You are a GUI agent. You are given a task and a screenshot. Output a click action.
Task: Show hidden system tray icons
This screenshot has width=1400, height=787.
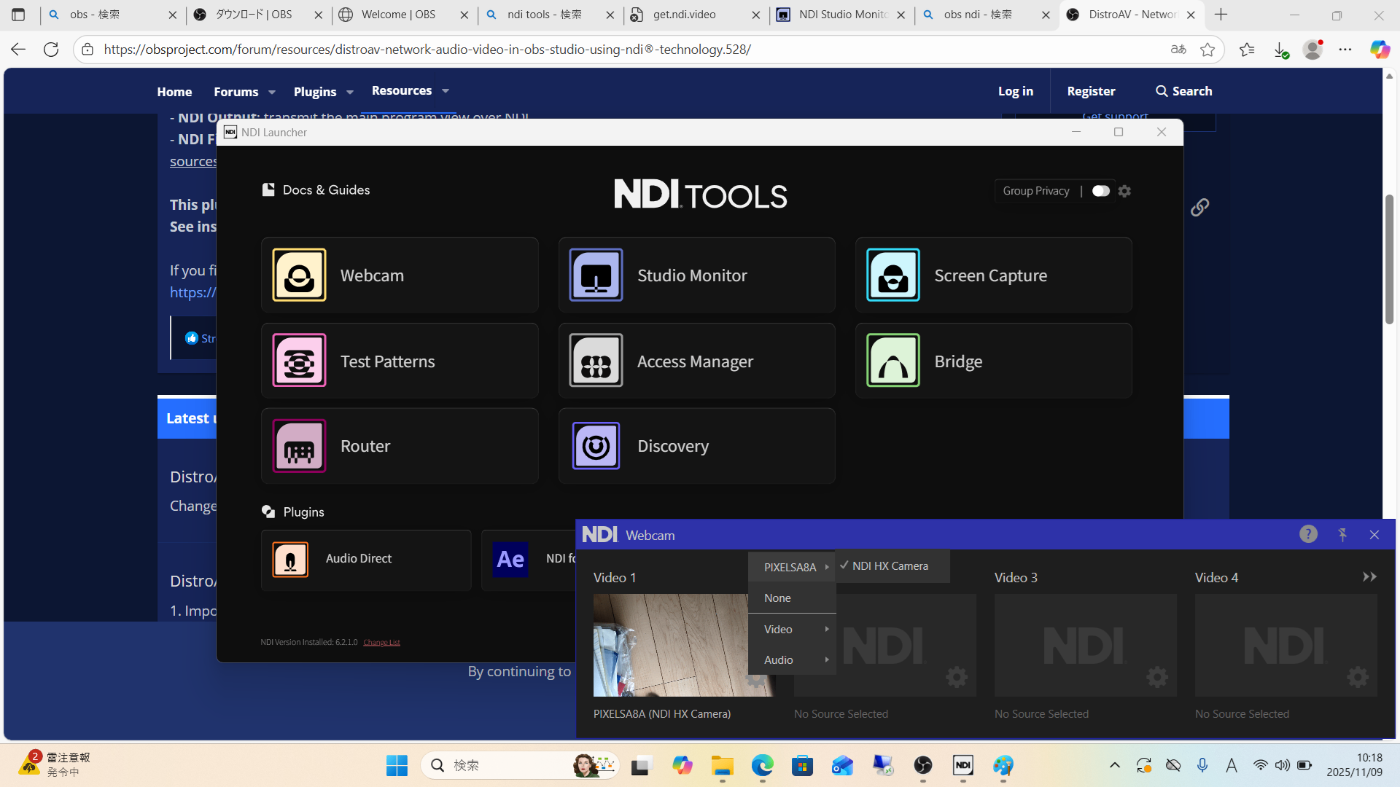[x=1115, y=765]
